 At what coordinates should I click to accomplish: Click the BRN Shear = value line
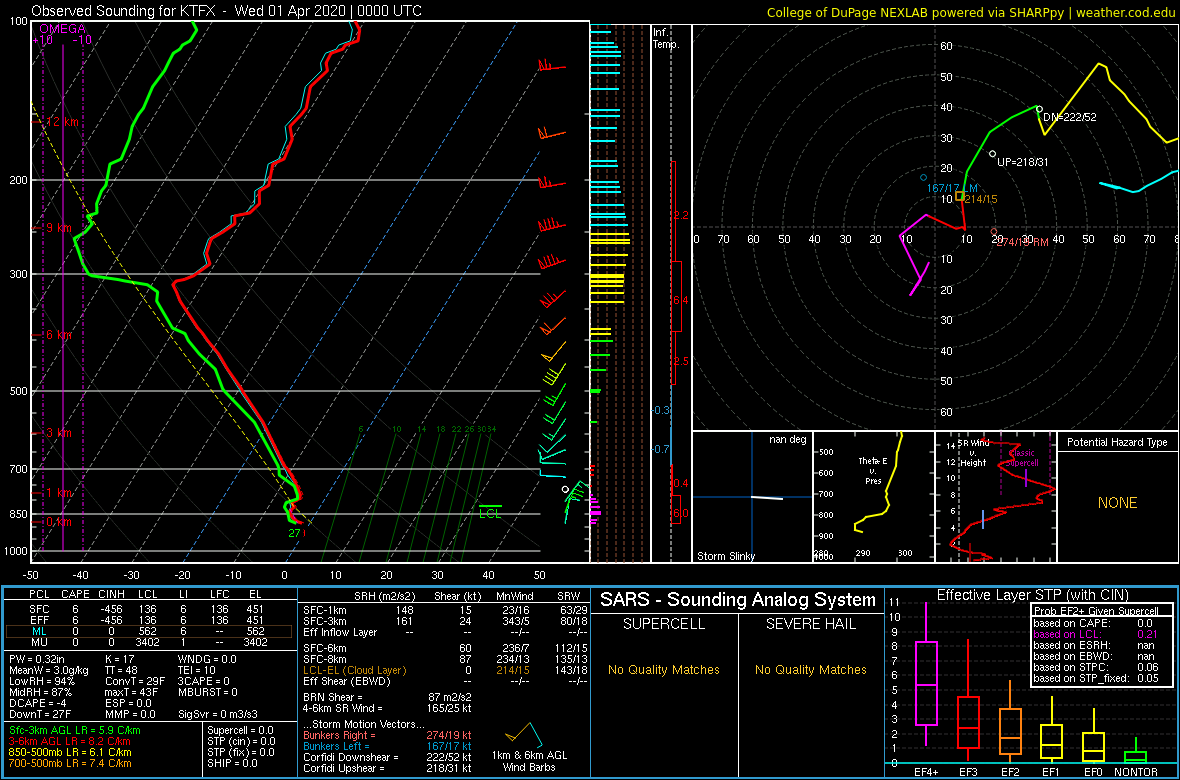(x=388, y=697)
